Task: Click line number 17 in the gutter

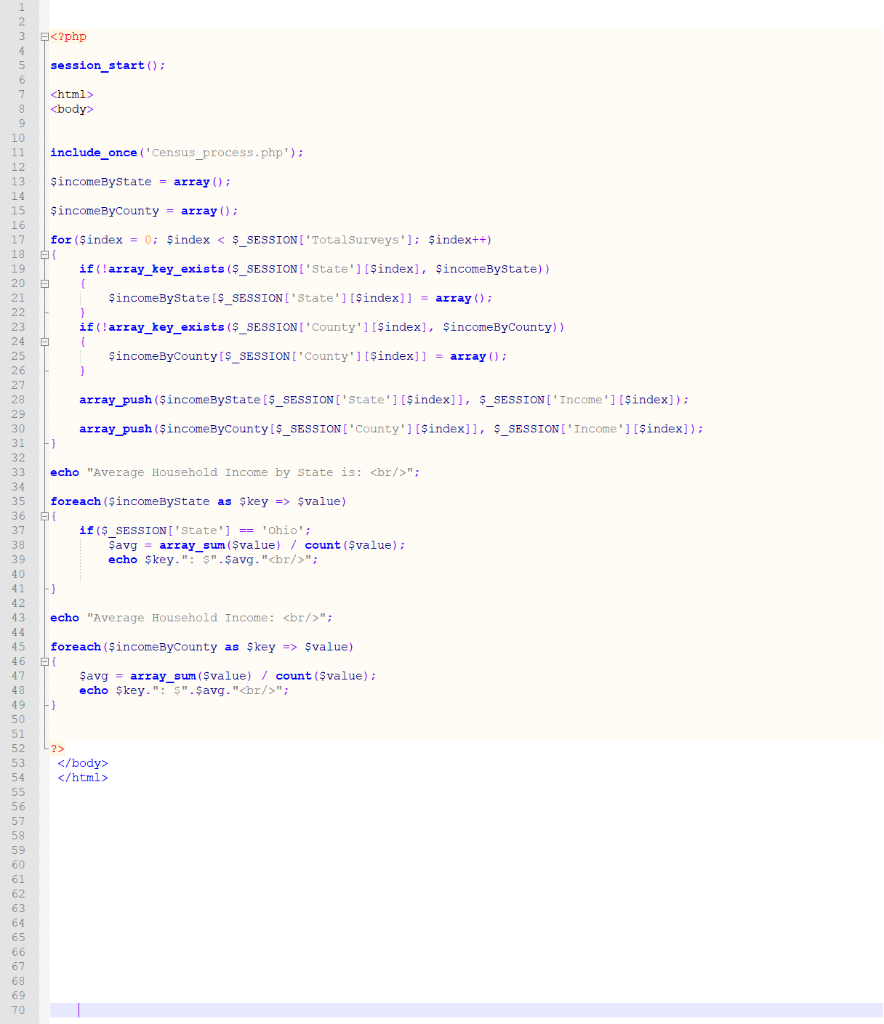Action: click(18, 239)
